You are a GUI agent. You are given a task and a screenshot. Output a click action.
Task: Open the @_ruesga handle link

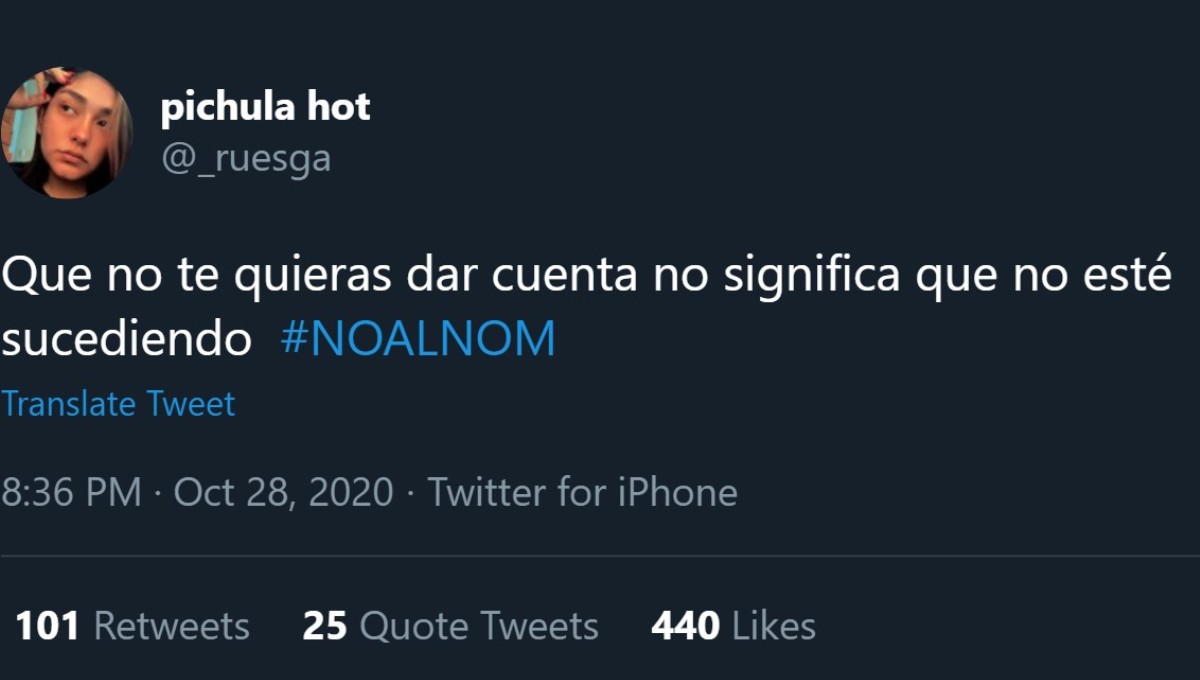[246, 158]
